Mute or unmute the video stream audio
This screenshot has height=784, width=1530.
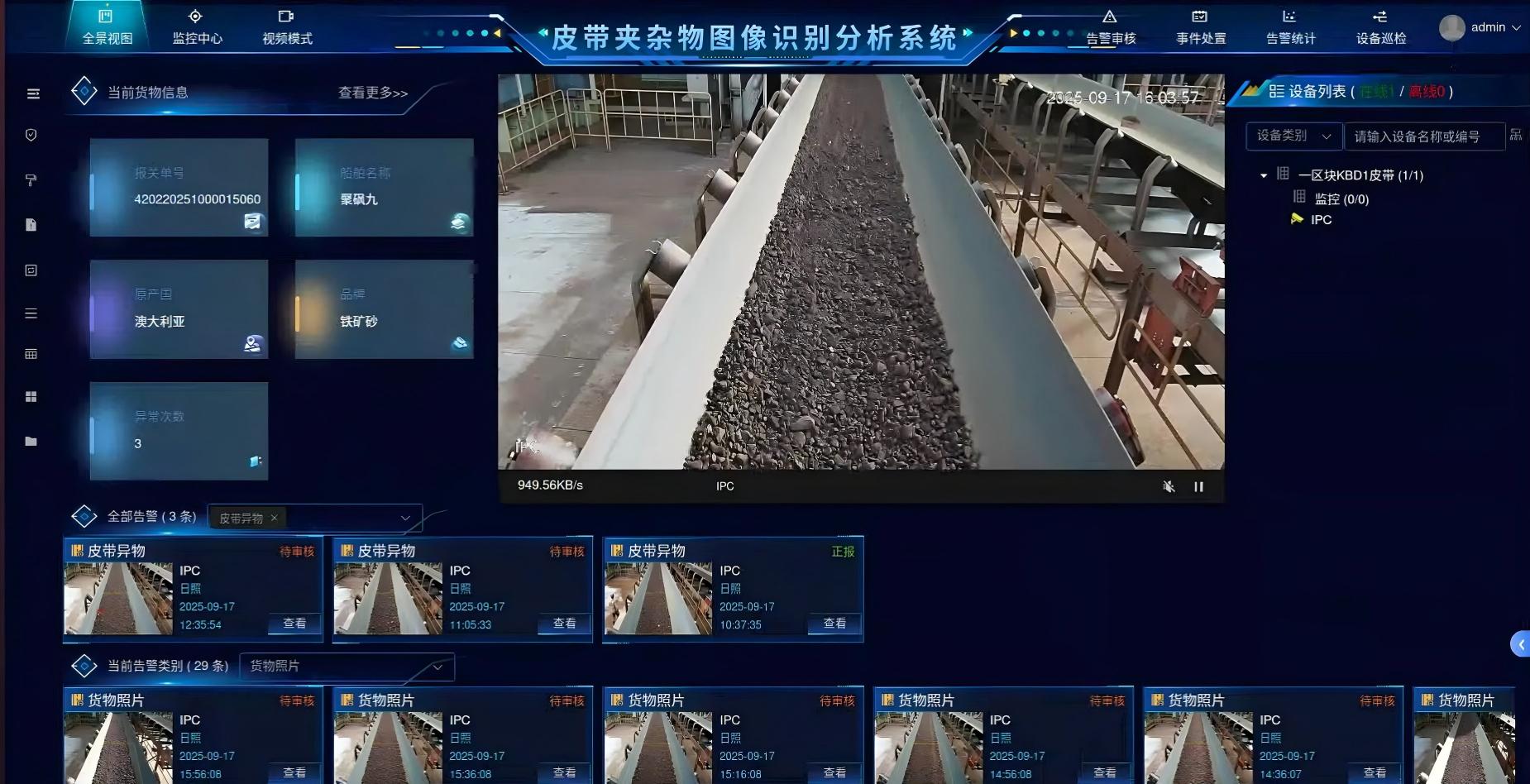1169,486
